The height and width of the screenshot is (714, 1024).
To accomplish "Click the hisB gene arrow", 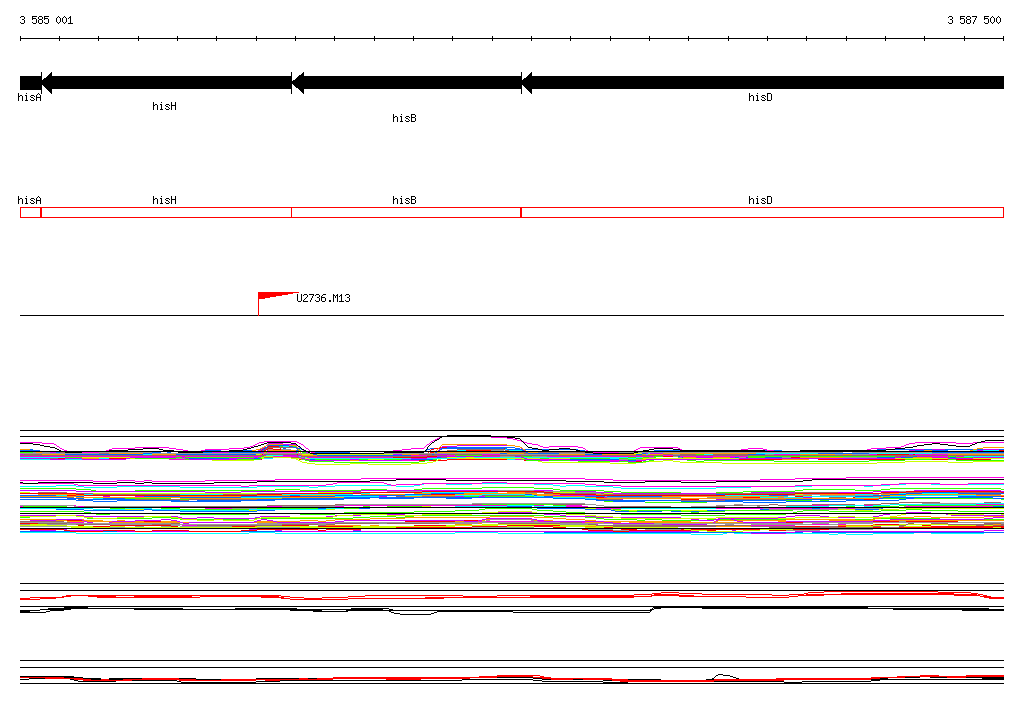I will coord(406,83).
